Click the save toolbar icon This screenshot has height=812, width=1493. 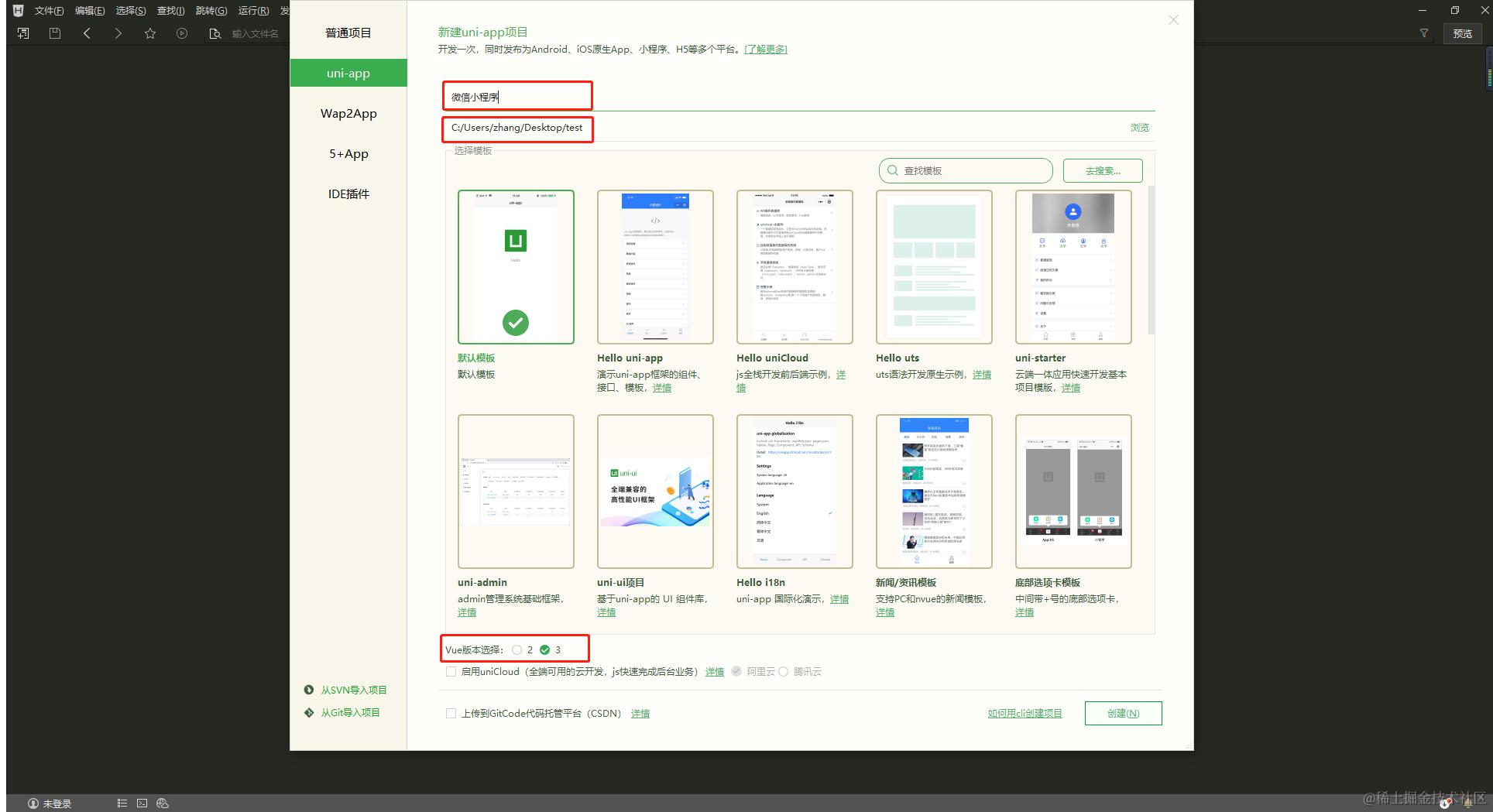pyautogui.click(x=55, y=33)
